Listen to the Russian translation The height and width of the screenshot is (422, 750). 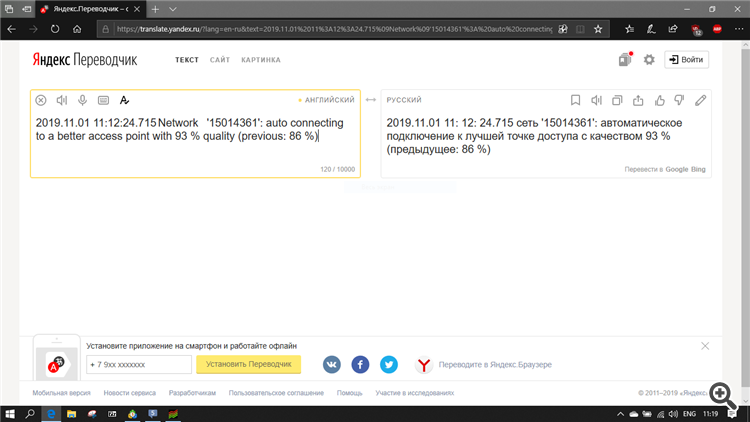click(596, 100)
